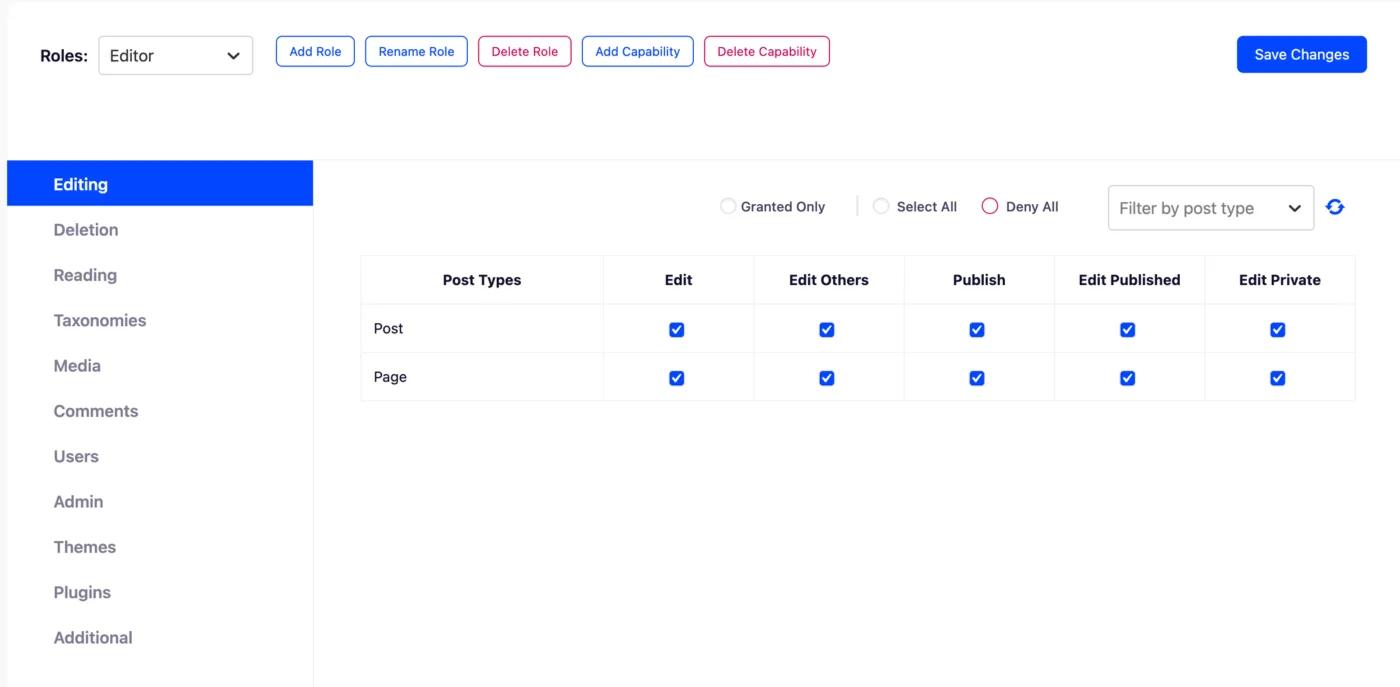The image size is (1400, 687).
Task: Click the Roles: label
Action: tap(64, 56)
